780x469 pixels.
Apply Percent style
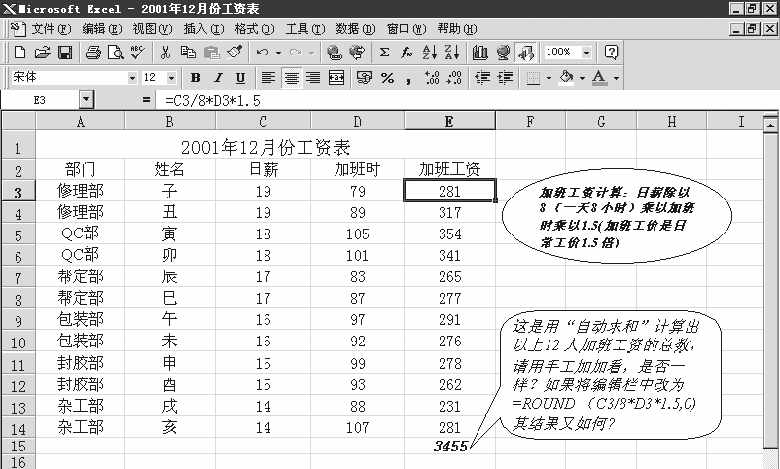pyautogui.click(x=388, y=78)
